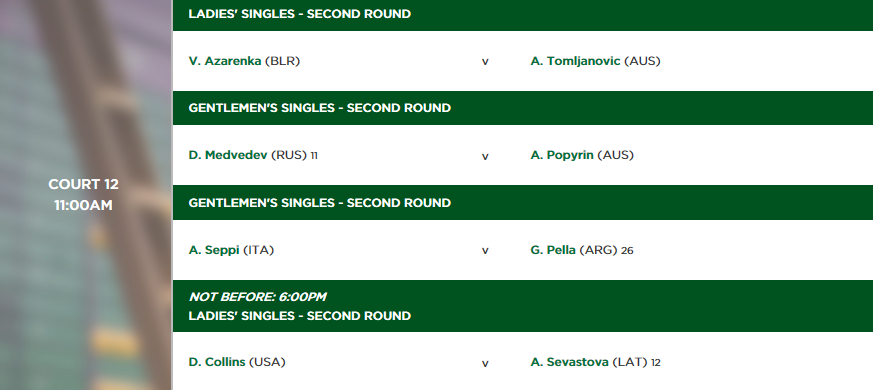Click the Not Before 6:00PM notice
This screenshot has height=390, width=873.
pyautogui.click(x=257, y=297)
